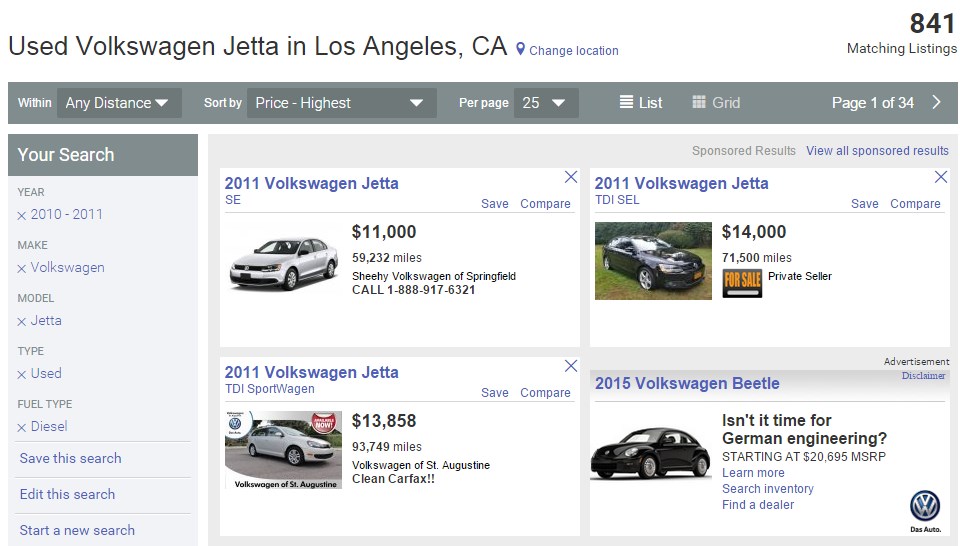Remove the Diesel fuel type filter
The image size is (960, 546).
(21, 427)
